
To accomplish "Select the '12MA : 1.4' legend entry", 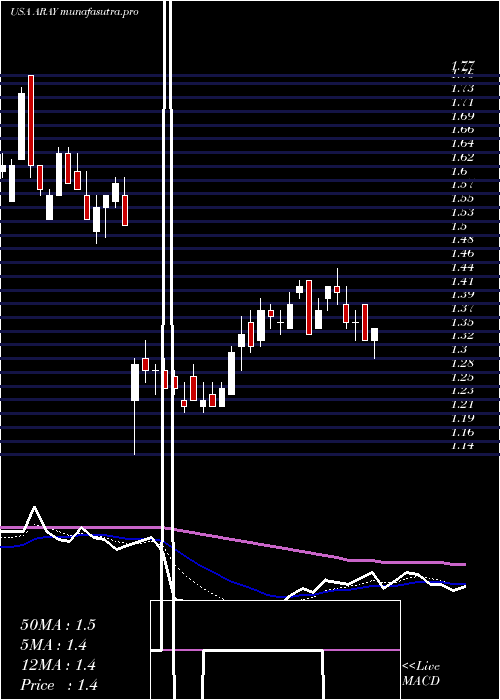I will pos(58,665).
